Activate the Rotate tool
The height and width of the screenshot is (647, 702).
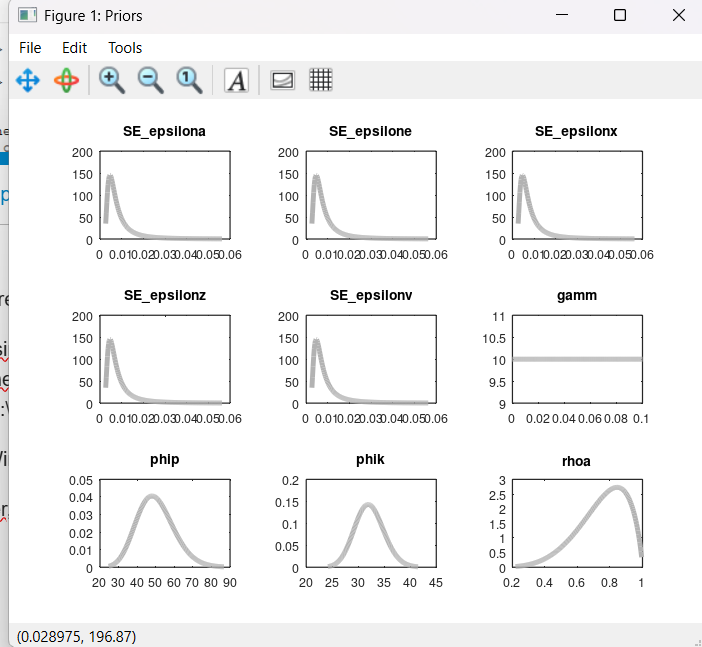(66, 80)
